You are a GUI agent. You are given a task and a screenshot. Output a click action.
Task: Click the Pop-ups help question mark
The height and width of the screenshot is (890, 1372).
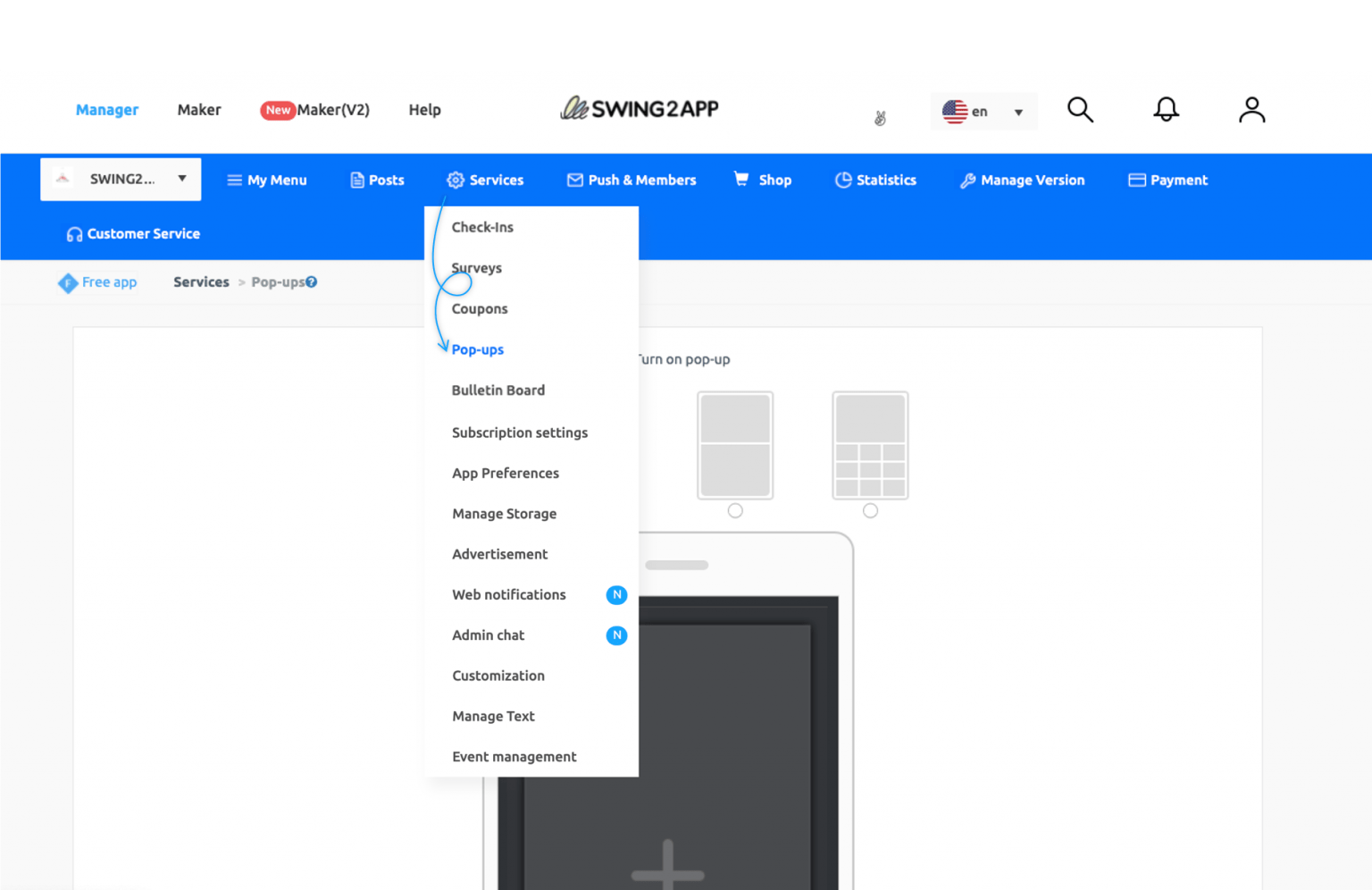click(x=312, y=281)
